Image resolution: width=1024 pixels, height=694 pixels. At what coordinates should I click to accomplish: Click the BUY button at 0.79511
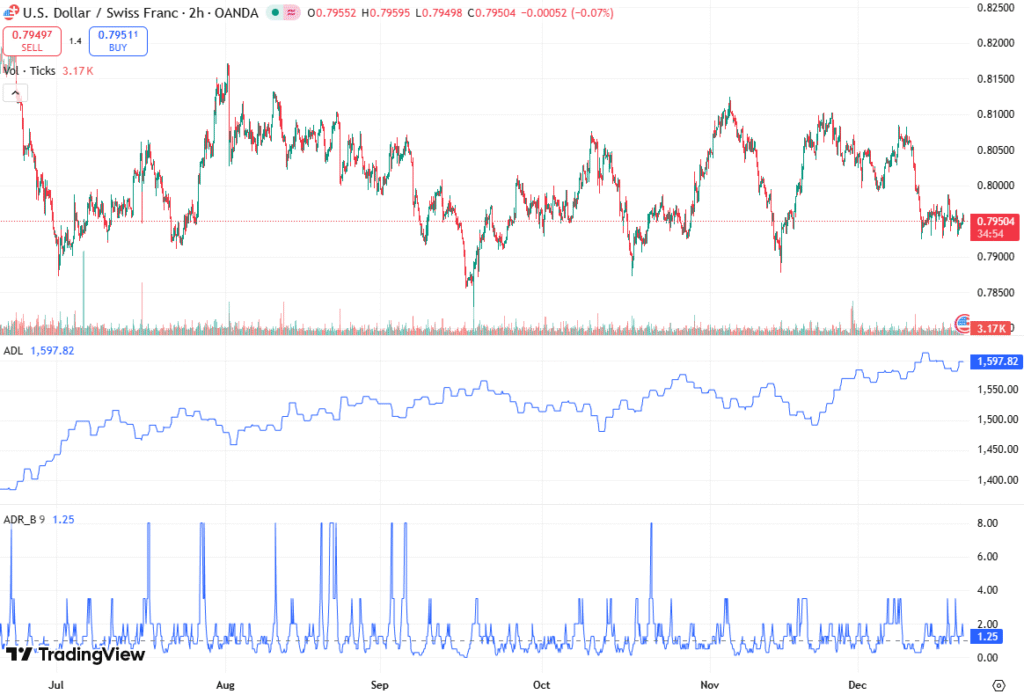click(118, 40)
